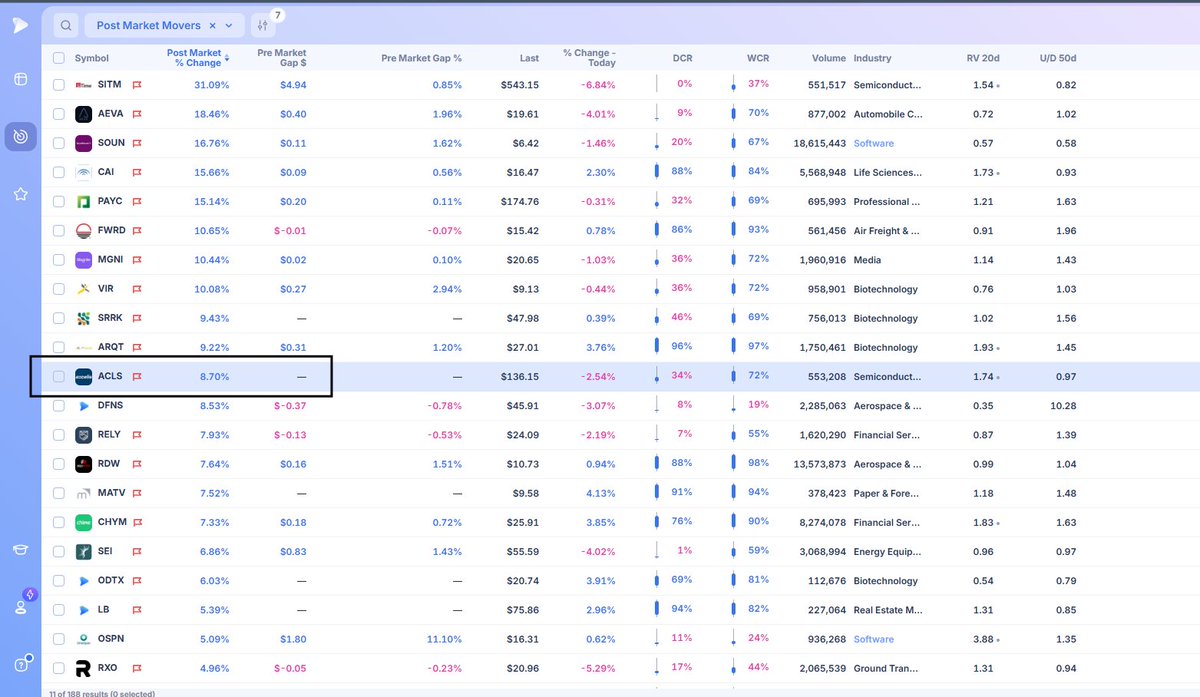Open Software industry link in SOUN row
Screen dimensions: 1200x697
874,143
